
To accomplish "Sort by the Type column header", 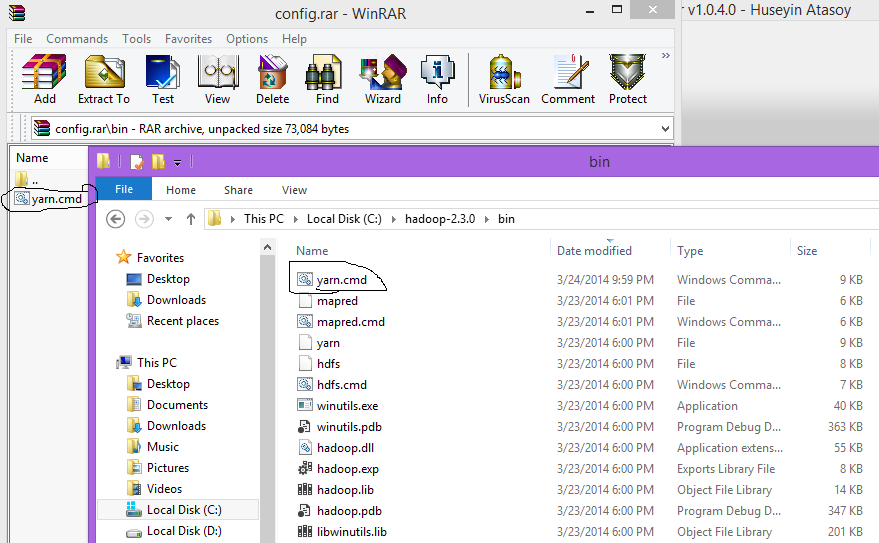I will click(x=690, y=250).
